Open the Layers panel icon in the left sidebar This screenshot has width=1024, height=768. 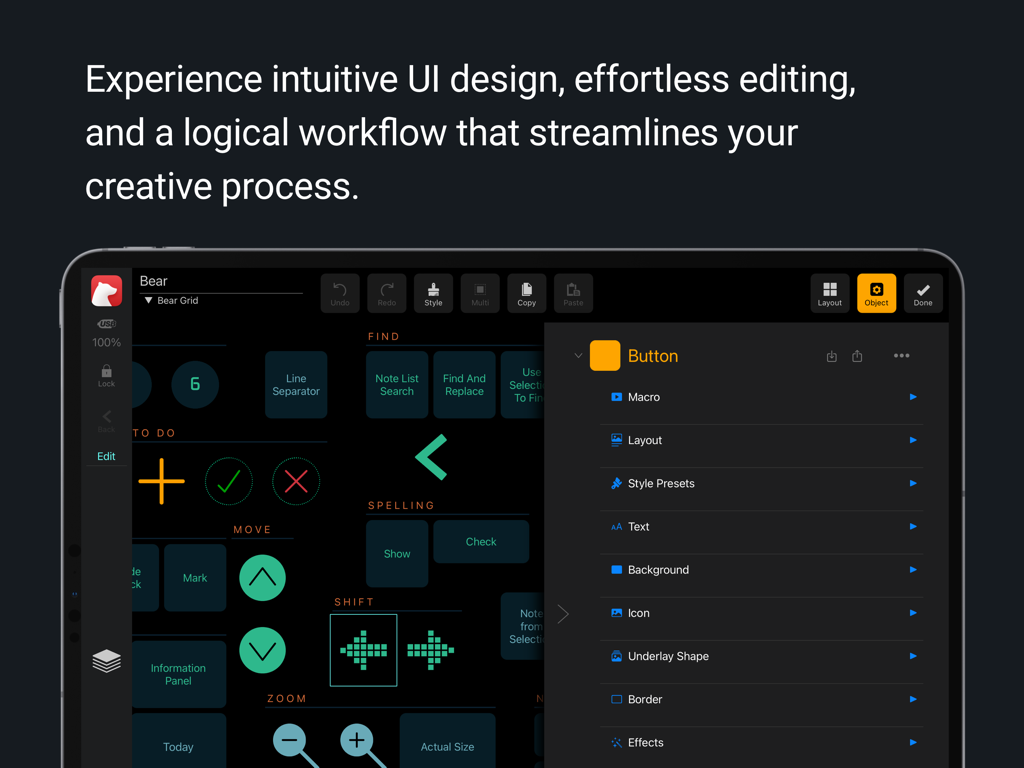pos(106,660)
